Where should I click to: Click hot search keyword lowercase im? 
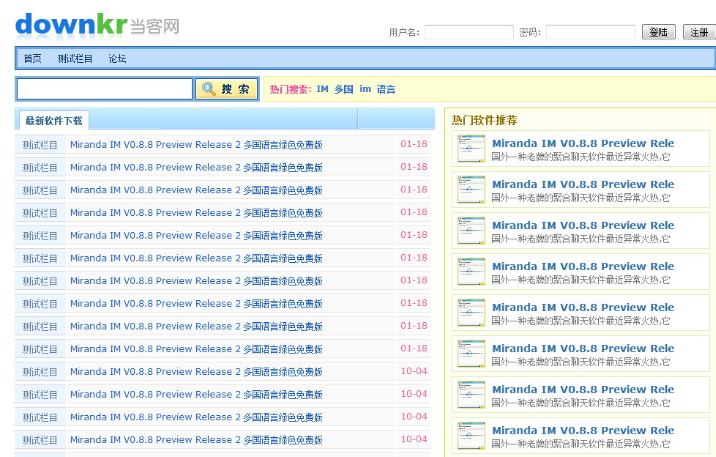pos(365,89)
